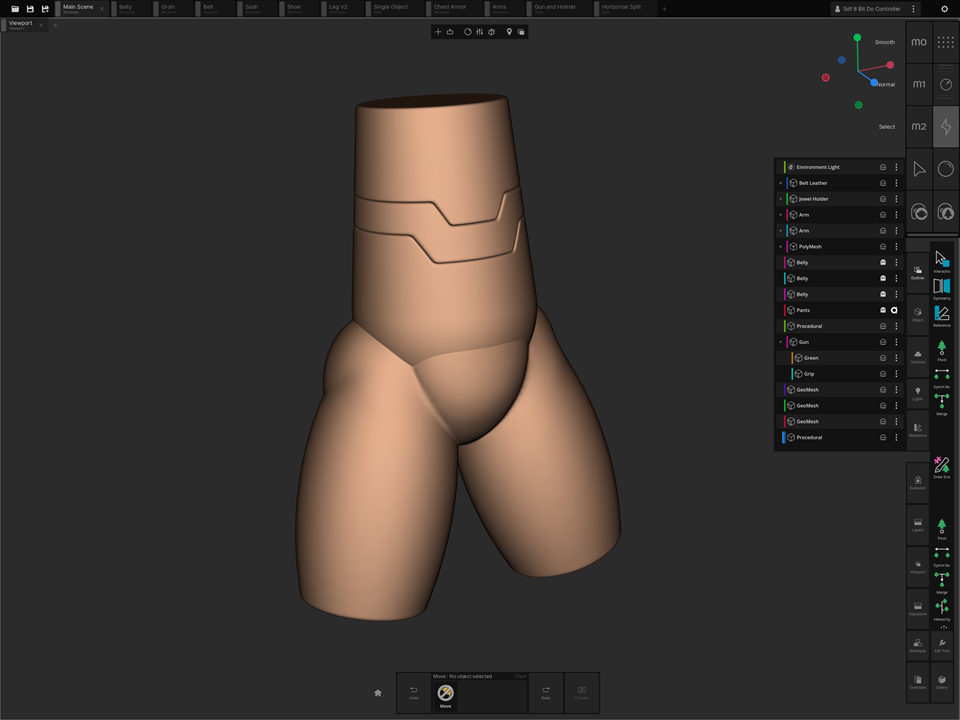Screen dimensions: 960x720
Task: Open the Outliner panel button
Action: point(918,273)
